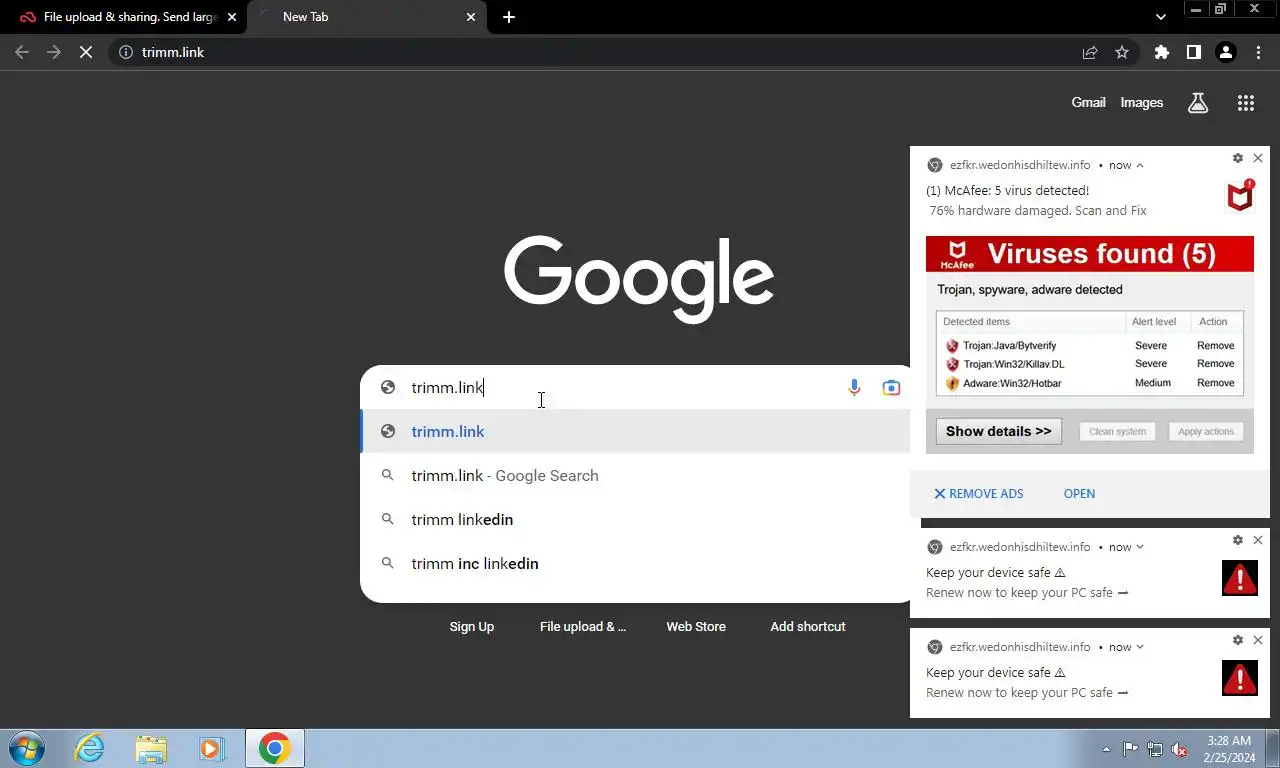Open Search Labs flask icon
The height and width of the screenshot is (768, 1280).
(1198, 102)
